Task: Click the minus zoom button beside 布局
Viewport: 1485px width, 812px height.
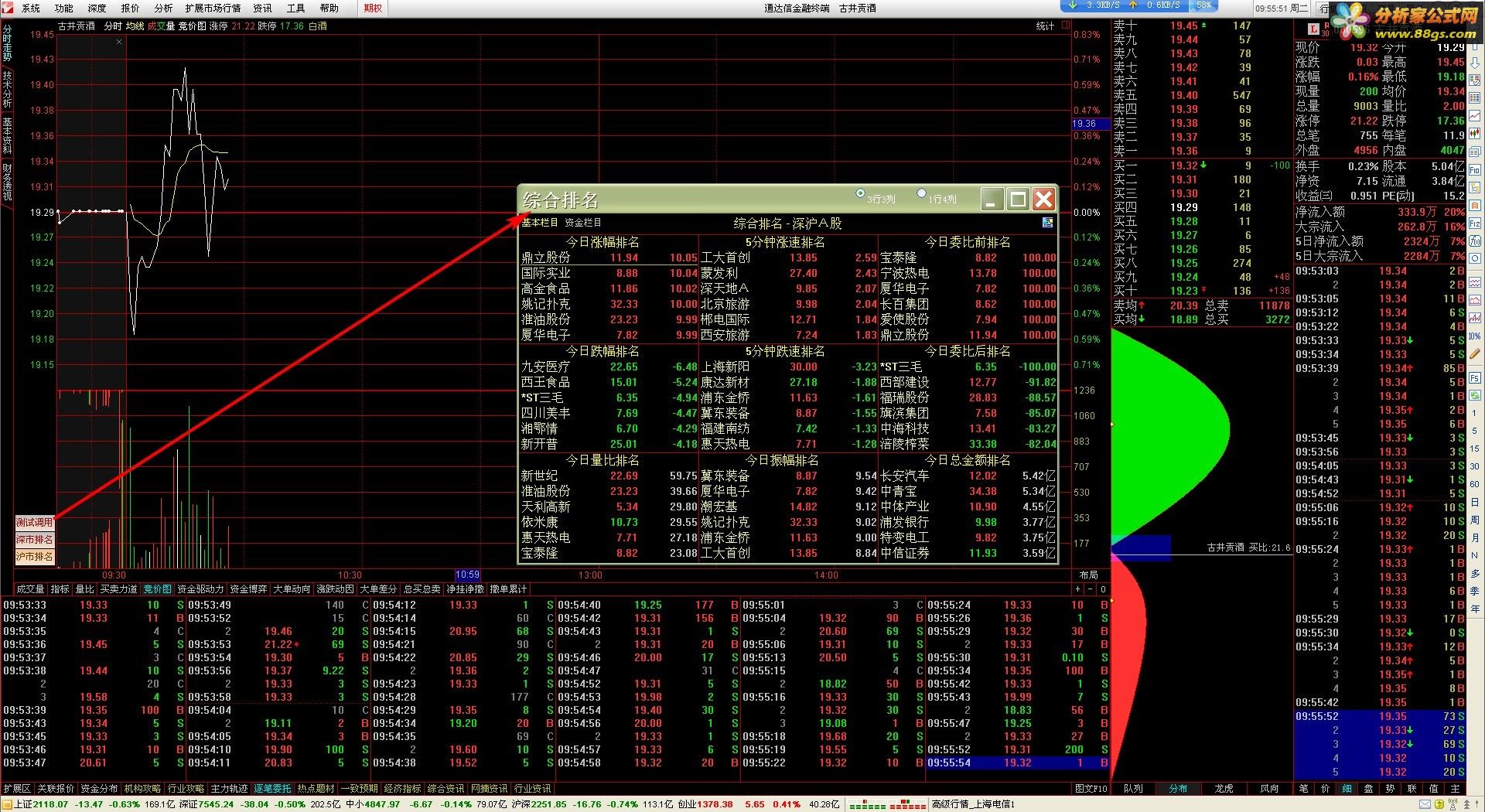Action: [x=1091, y=589]
